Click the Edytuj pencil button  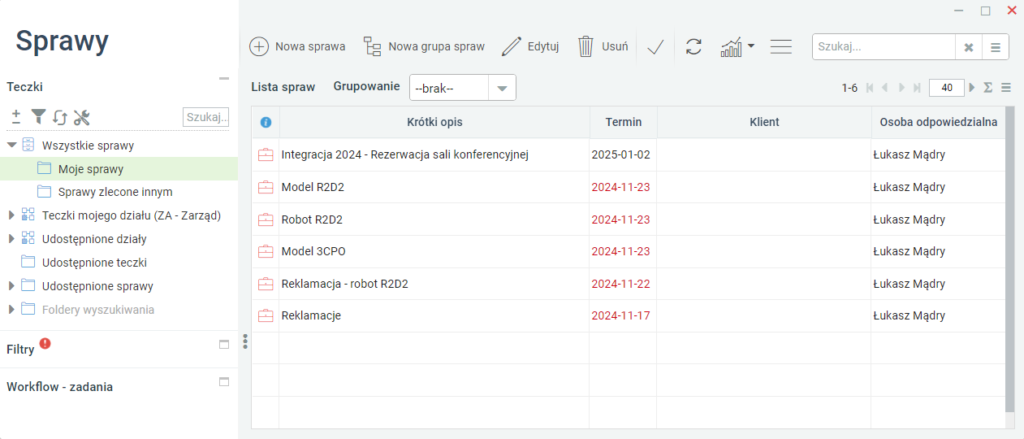[x=530, y=46]
